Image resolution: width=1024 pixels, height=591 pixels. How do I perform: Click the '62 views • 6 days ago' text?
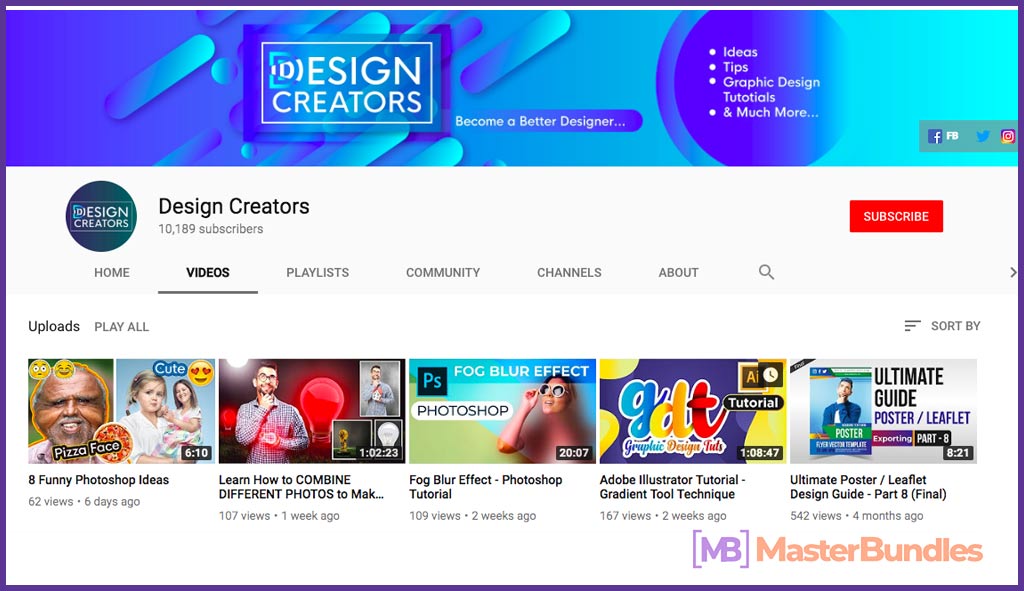click(84, 502)
